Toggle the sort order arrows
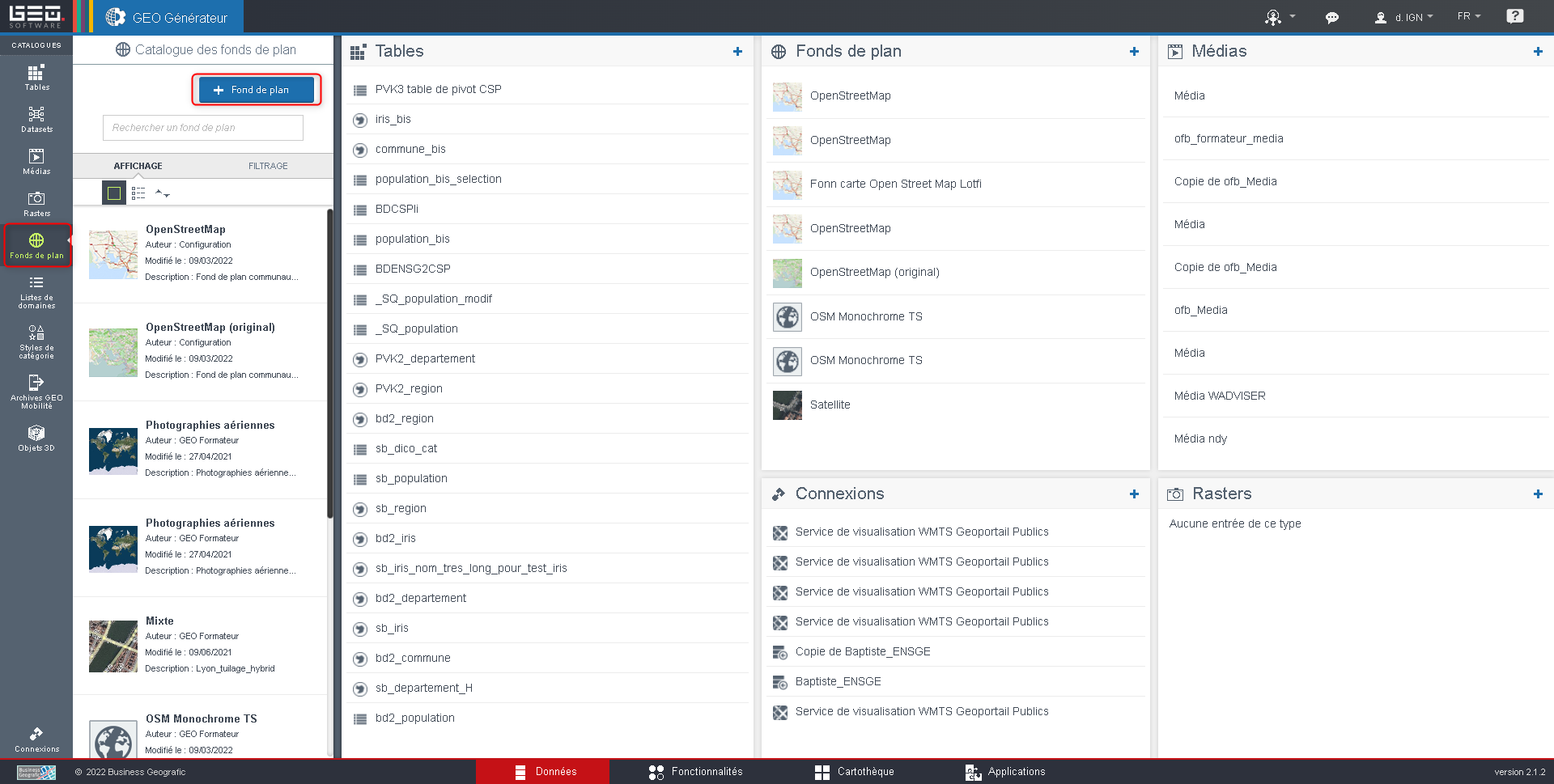Viewport: 1554px width, 784px height. pos(162,193)
